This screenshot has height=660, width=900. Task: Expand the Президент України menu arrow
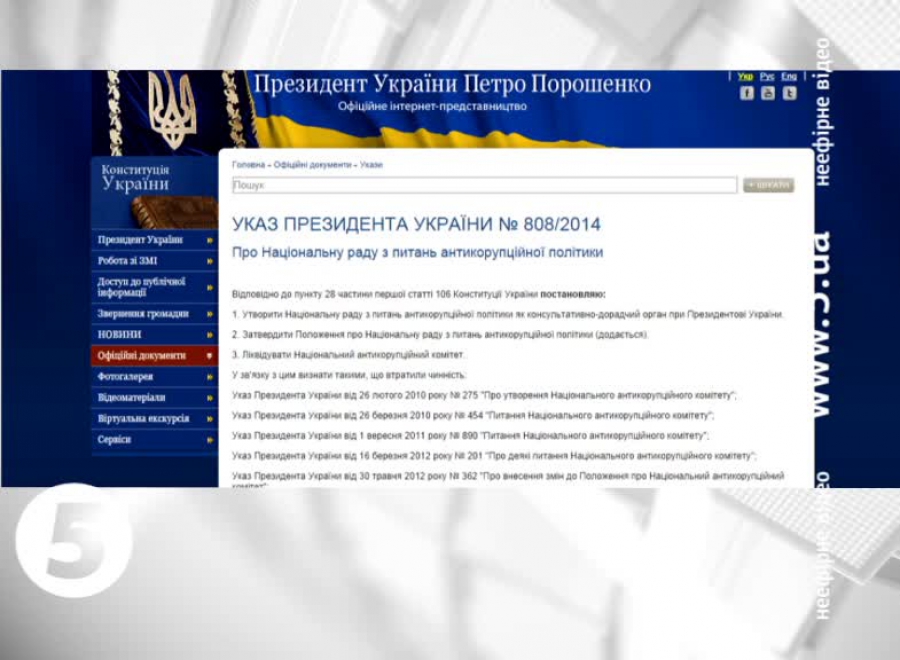(210, 241)
